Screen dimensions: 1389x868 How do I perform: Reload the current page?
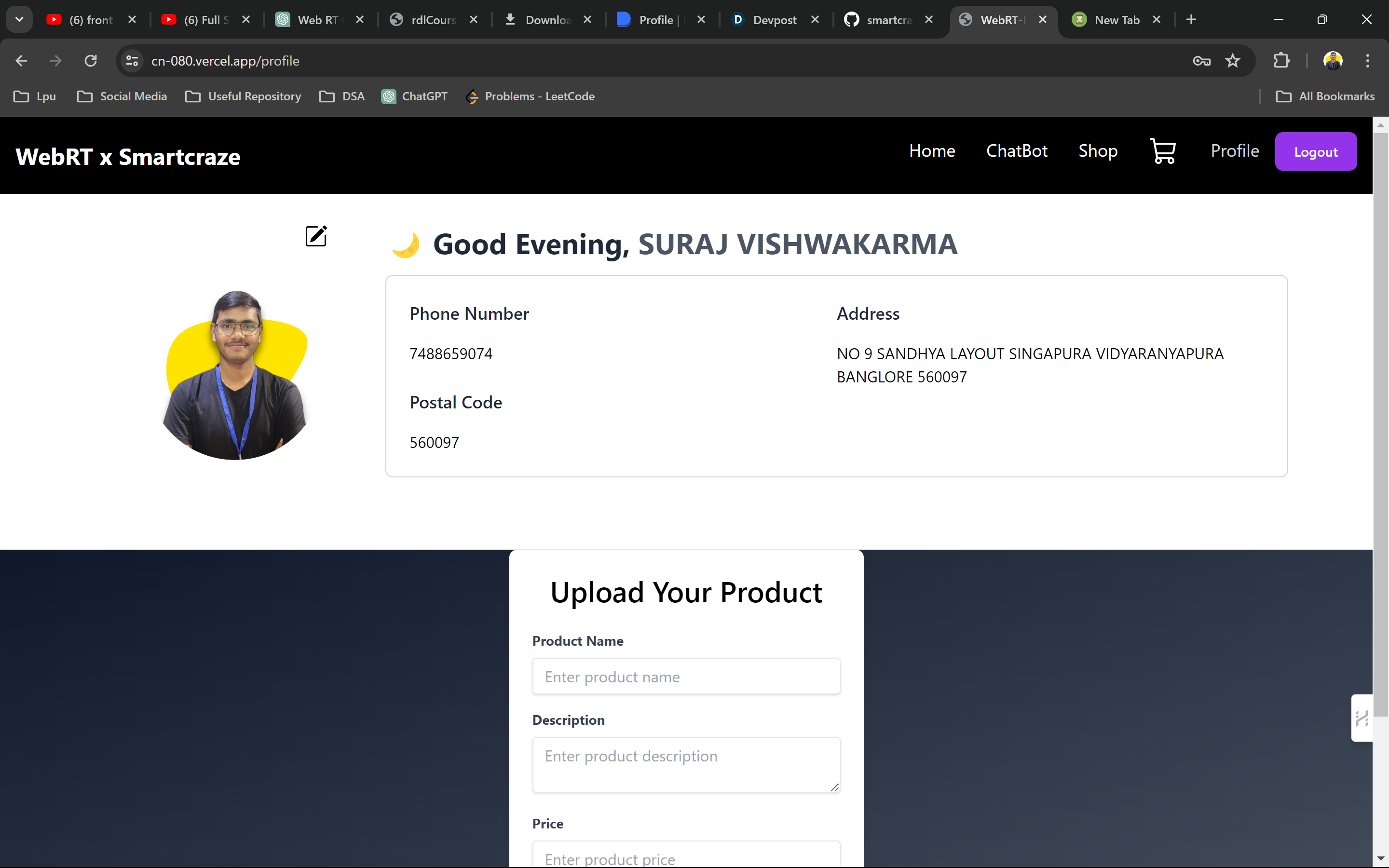coord(91,61)
